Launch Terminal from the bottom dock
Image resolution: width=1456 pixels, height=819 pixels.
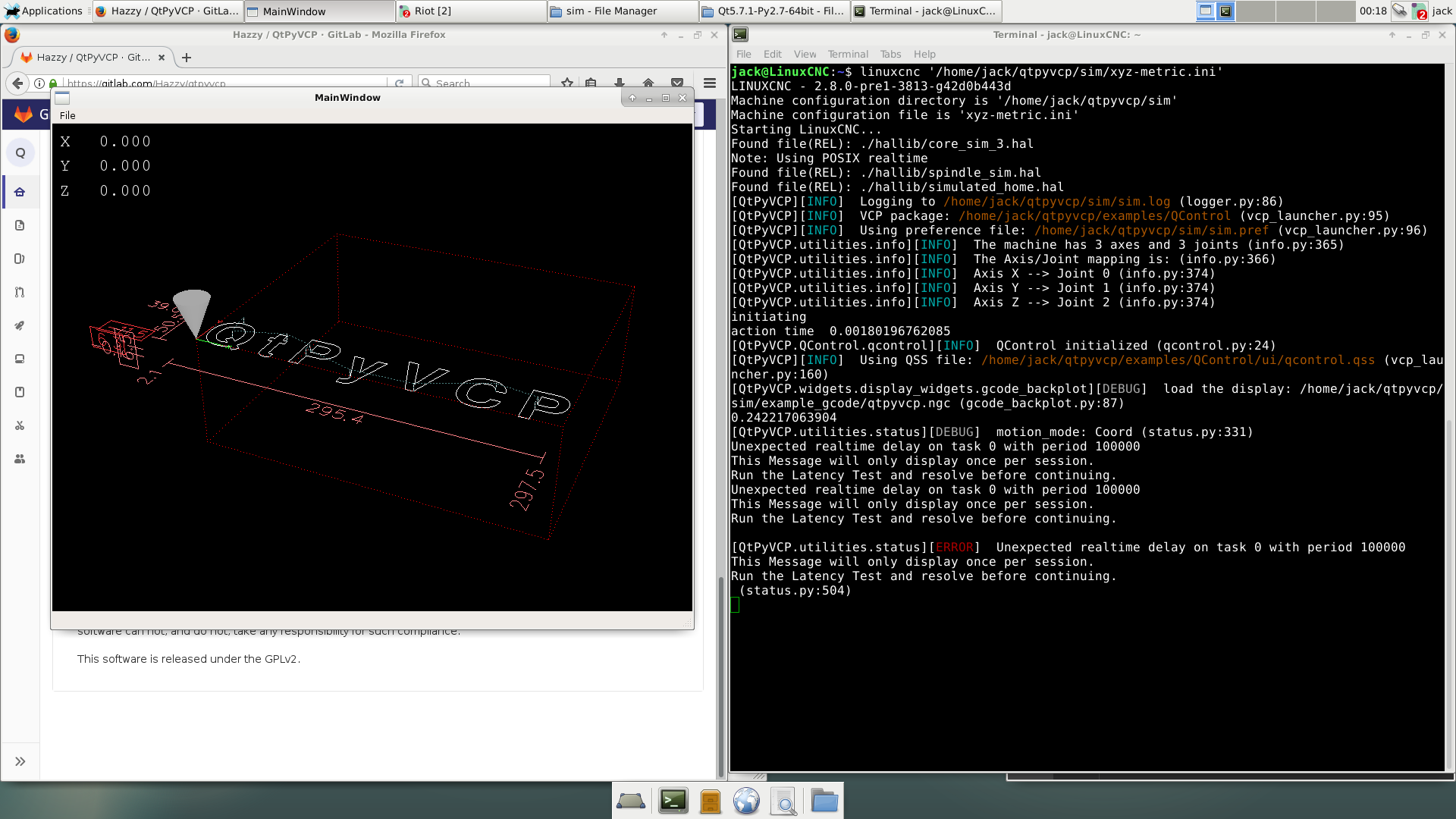[673, 801]
